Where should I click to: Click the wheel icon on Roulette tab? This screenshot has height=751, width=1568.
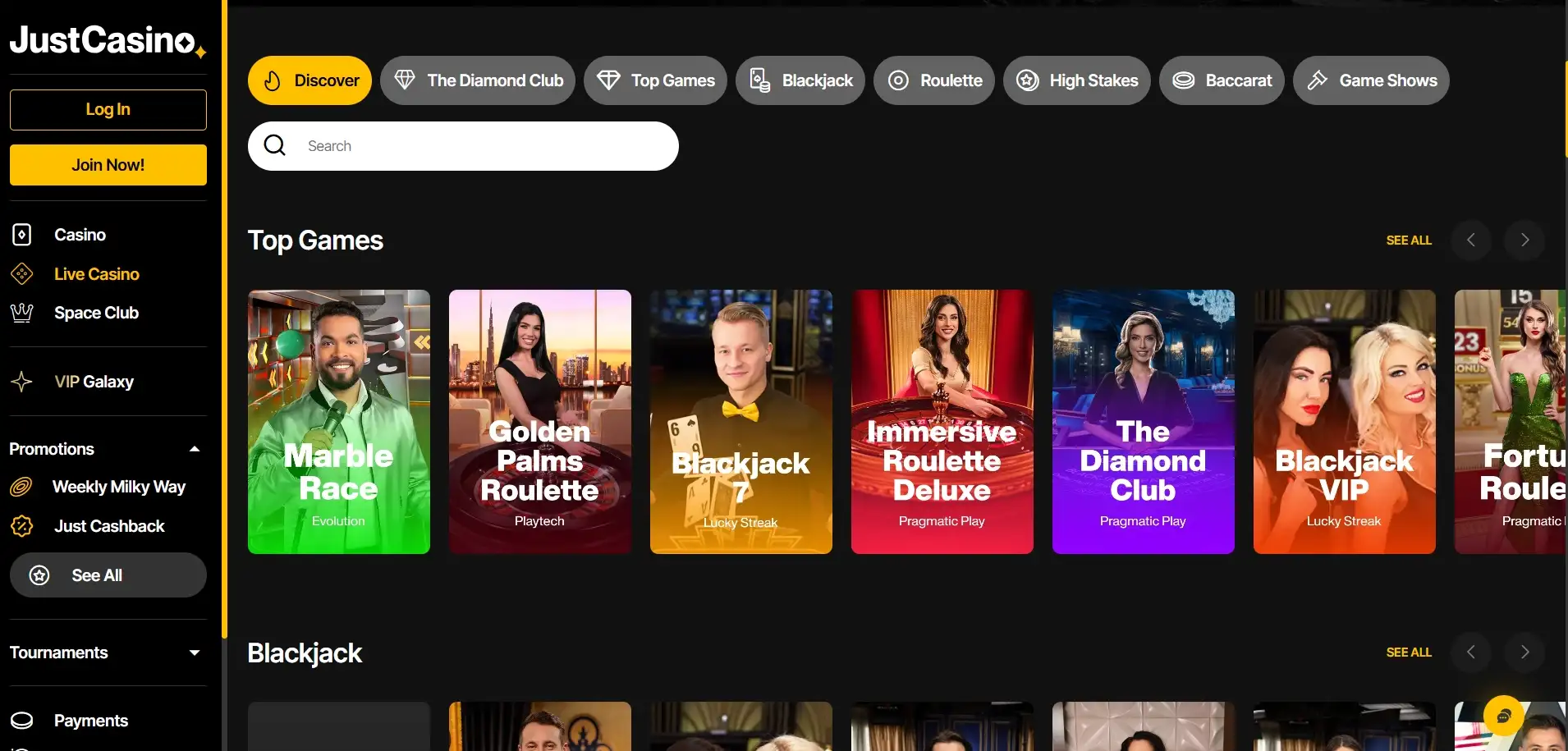coord(899,80)
